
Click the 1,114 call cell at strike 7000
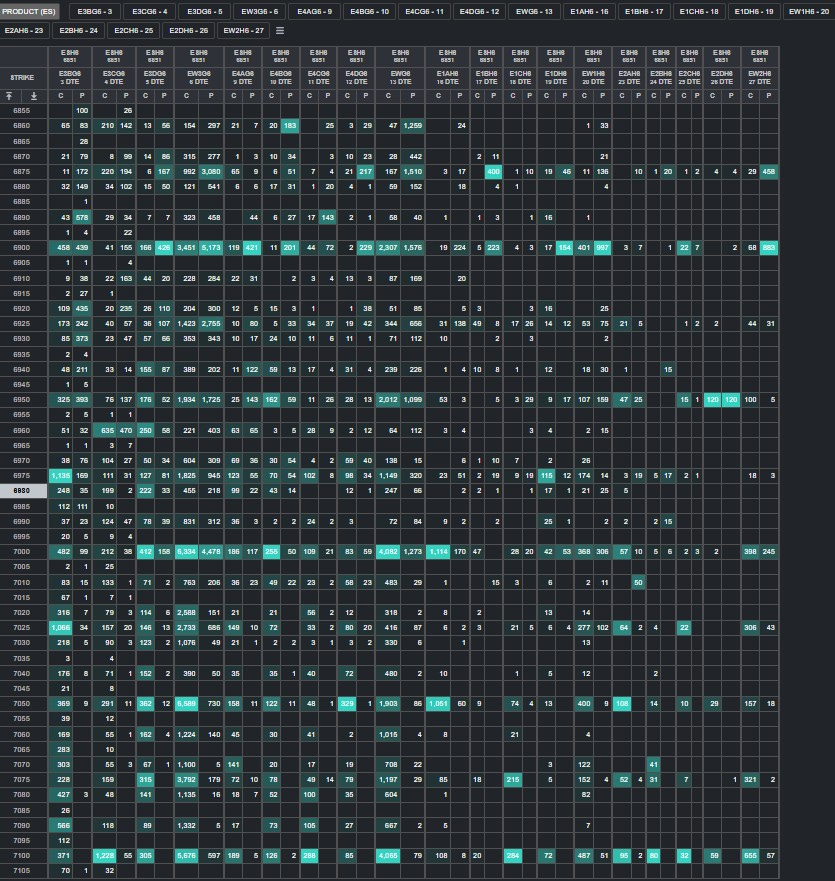tap(438, 552)
